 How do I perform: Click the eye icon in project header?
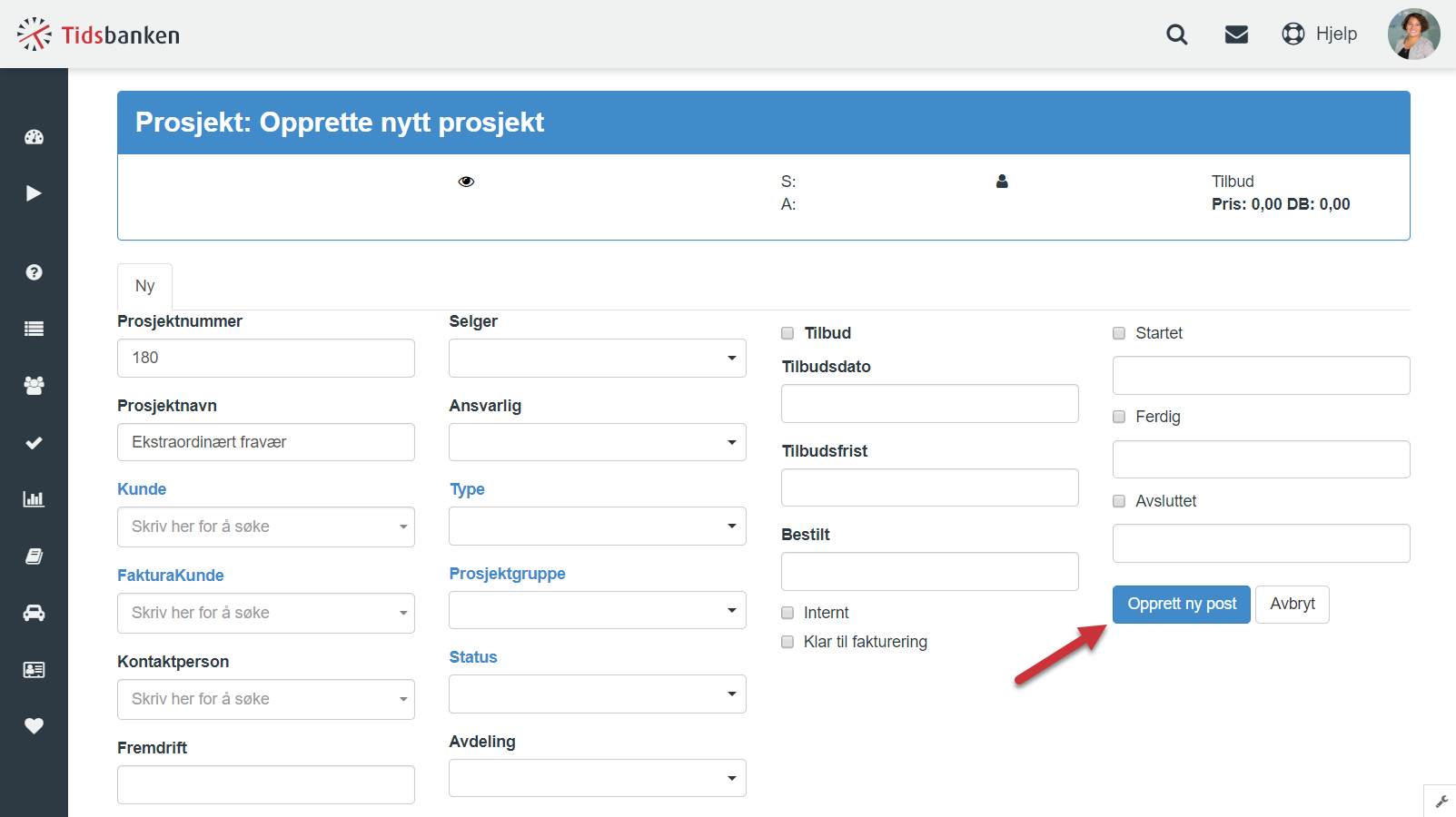466,182
